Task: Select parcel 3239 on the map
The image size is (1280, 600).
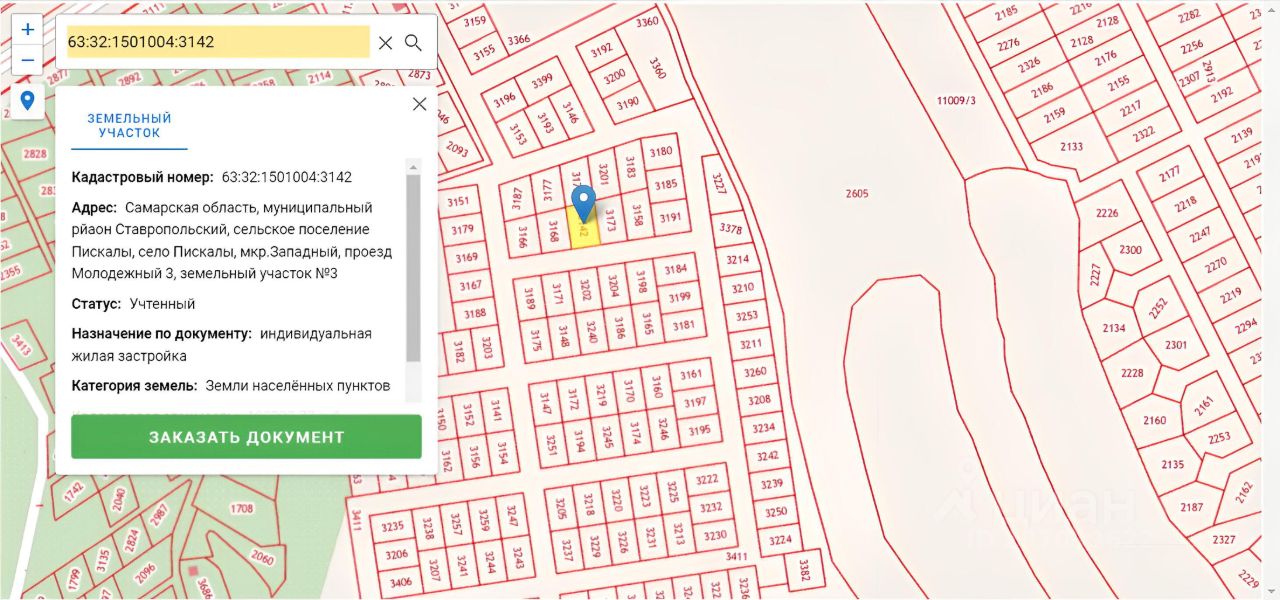Action: coord(772,484)
